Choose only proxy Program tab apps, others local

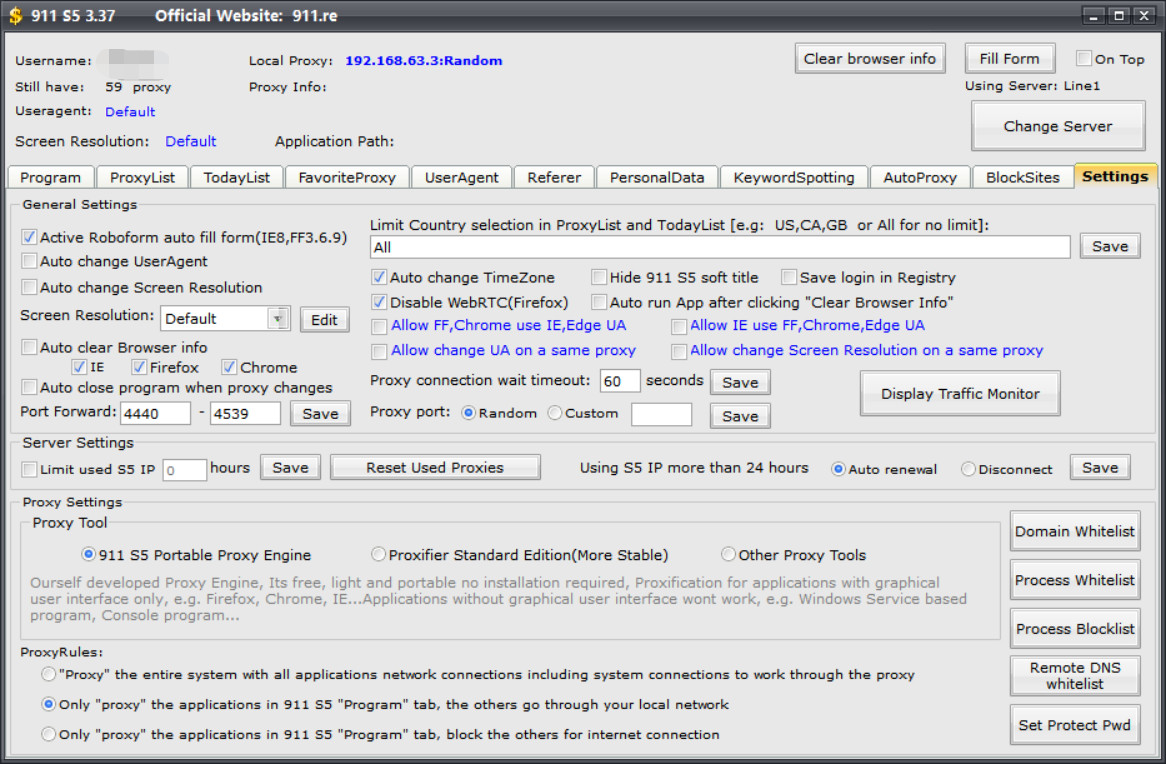pyautogui.click(x=48, y=704)
